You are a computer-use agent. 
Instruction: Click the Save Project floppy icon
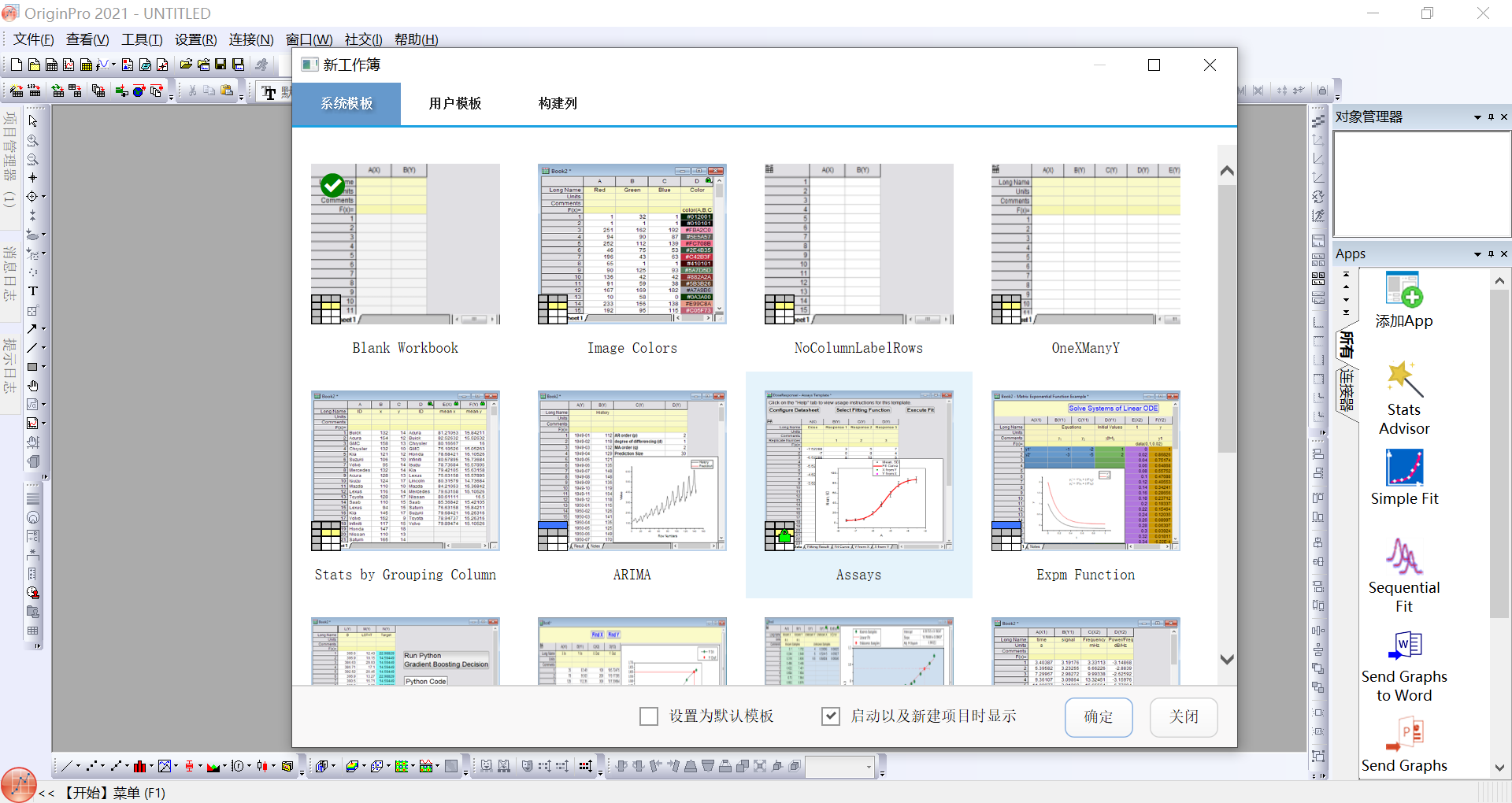tap(220, 65)
